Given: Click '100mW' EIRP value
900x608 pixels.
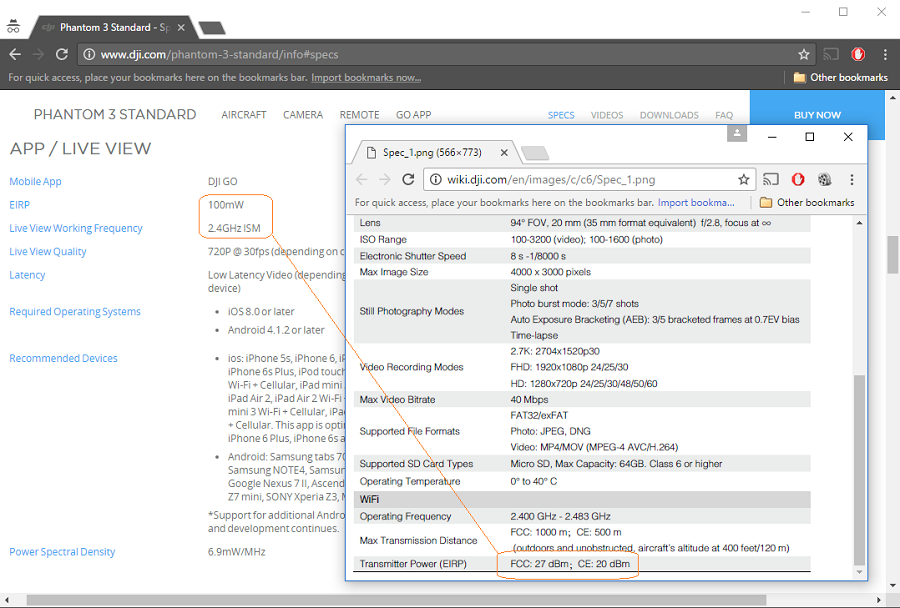Looking at the screenshot, I should pyautogui.click(x=226, y=205).
